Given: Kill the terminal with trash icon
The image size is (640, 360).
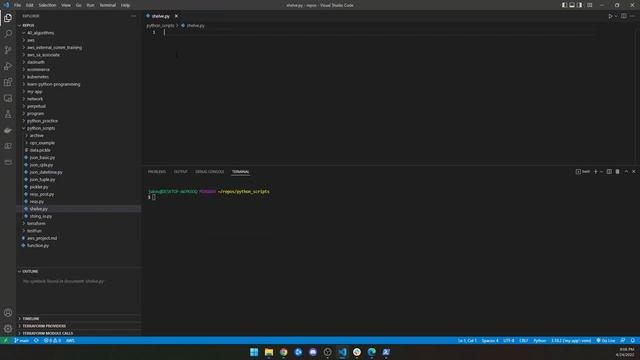Looking at the screenshot, I should click(x=617, y=172).
